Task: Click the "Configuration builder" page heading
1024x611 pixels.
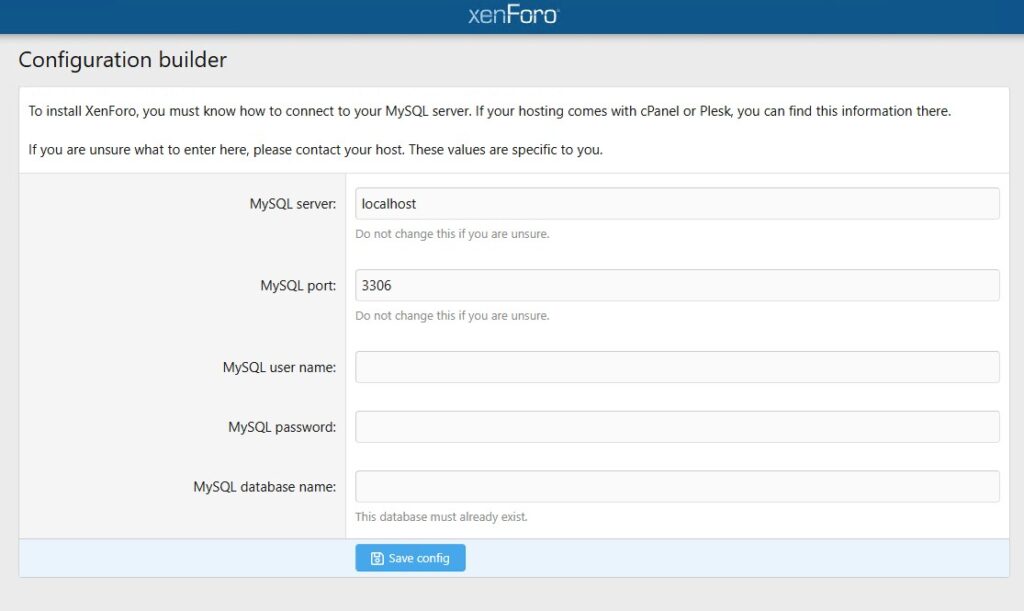Action: pos(122,60)
